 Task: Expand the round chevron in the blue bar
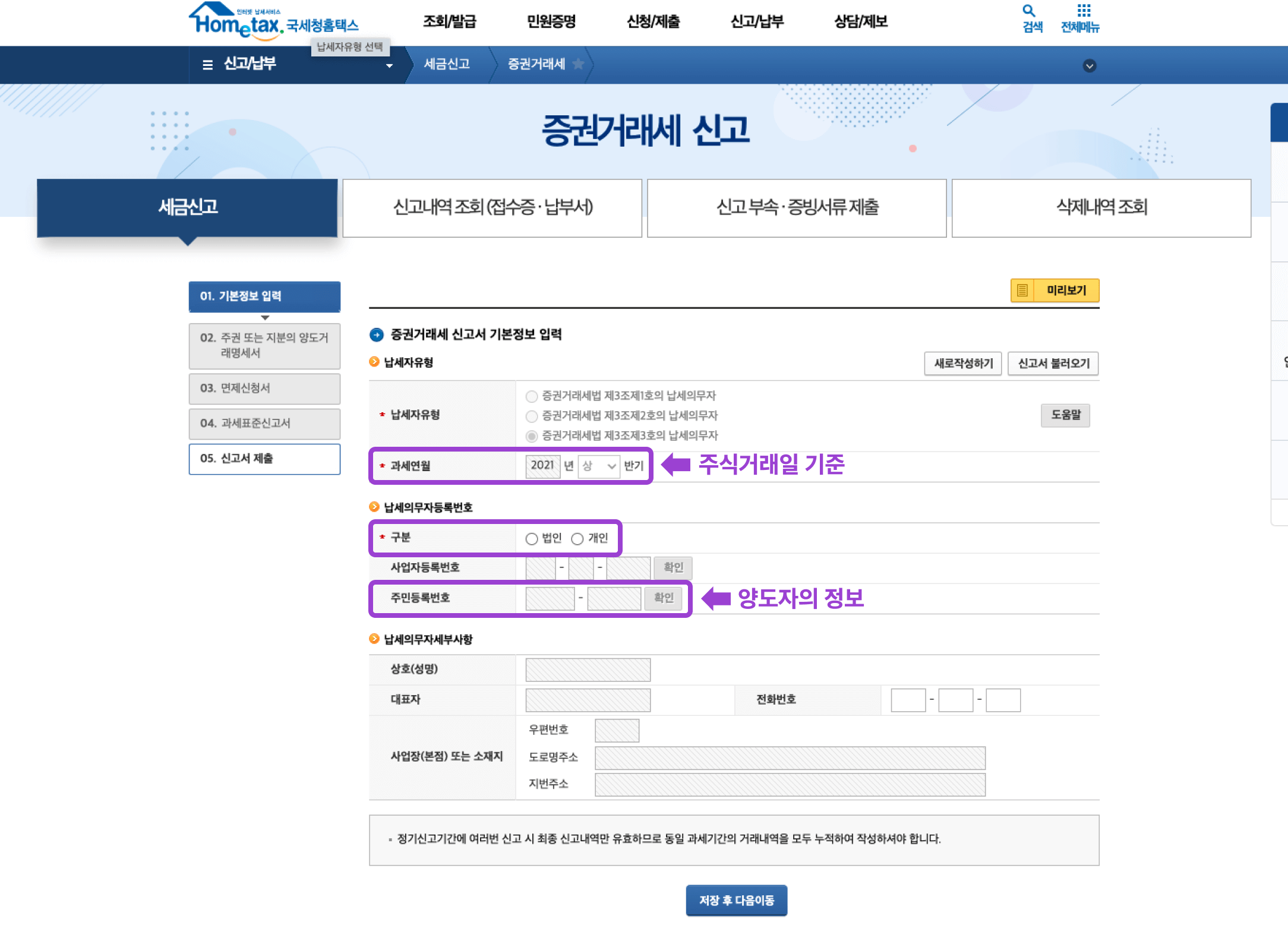1090,66
